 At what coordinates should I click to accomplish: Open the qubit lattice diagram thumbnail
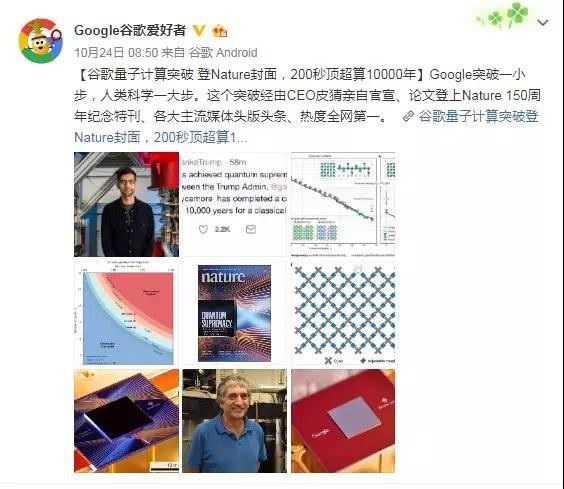[343, 313]
